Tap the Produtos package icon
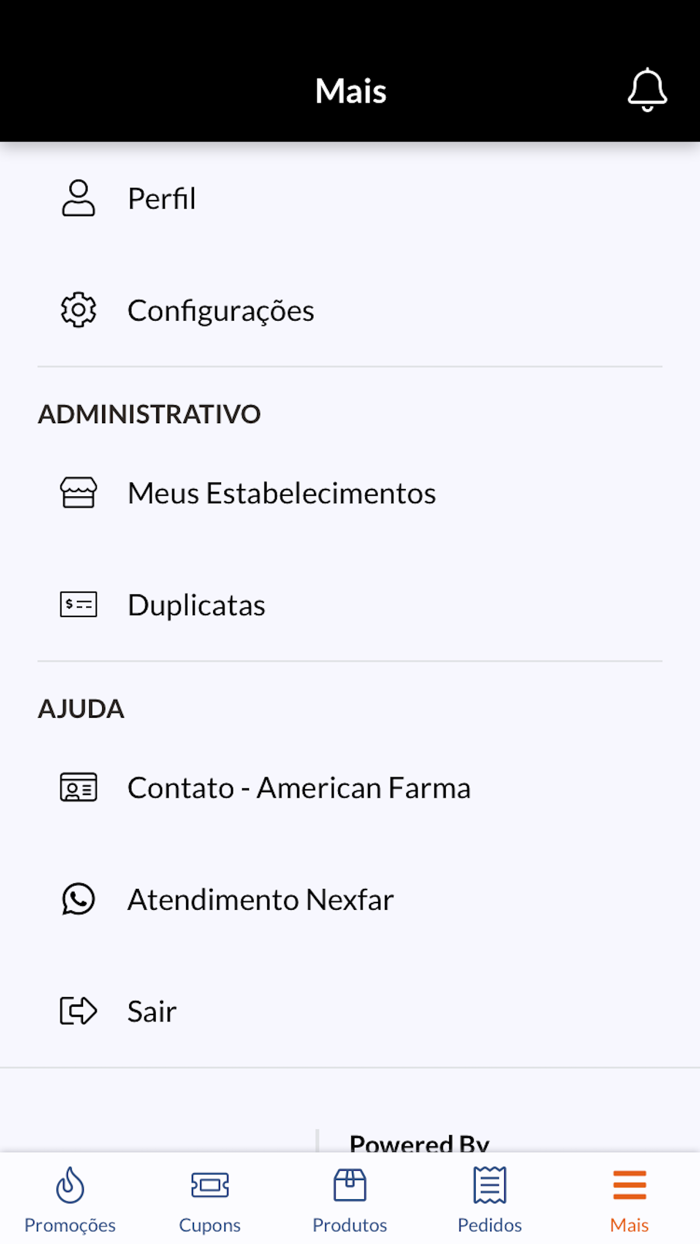This screenshot has height=1244, width=700. (349, 1185)
